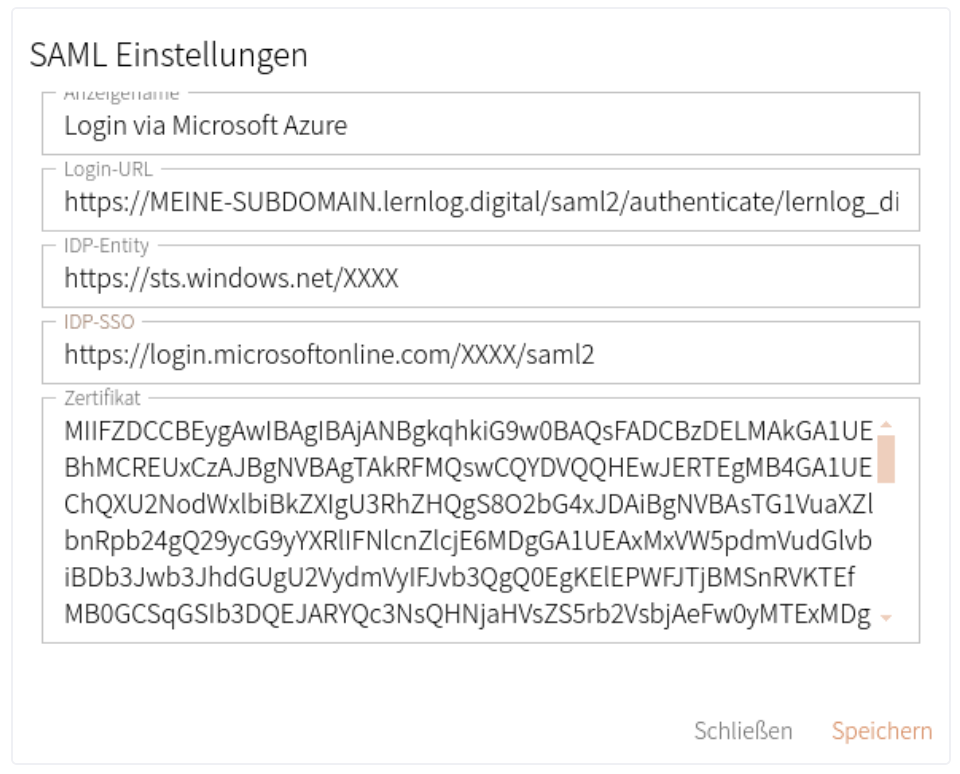Place cursor in certificate line starting MIIFZDCC
The image size is (960, 774).
coord(468,431)
